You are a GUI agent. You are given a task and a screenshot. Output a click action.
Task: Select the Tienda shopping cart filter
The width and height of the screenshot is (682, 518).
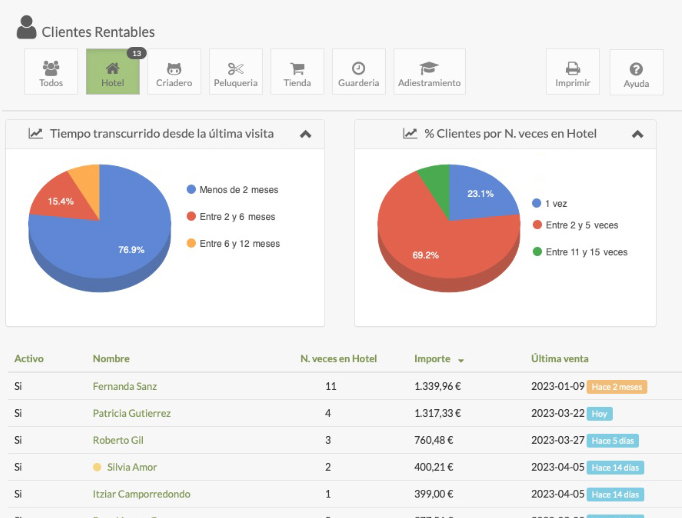tap(297, 72)
